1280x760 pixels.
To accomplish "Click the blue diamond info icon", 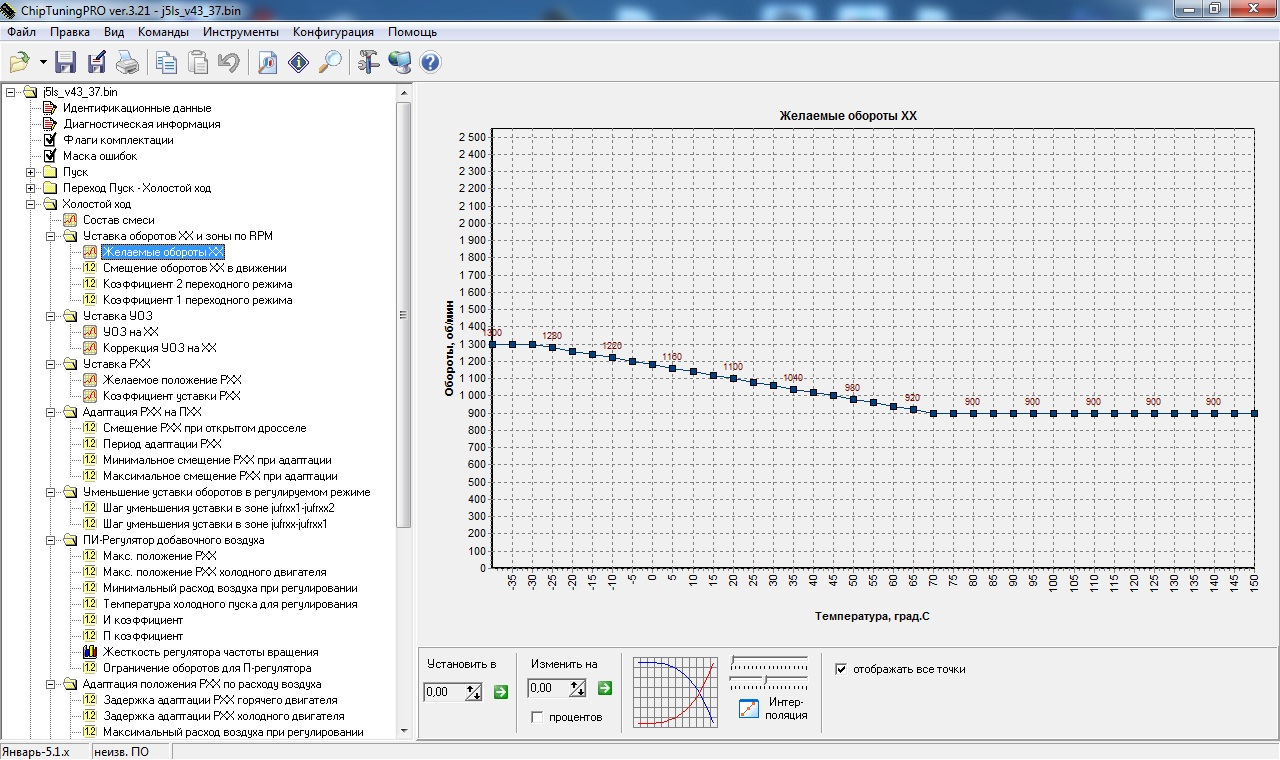I will pyautogui.click(x=298, y=62).
